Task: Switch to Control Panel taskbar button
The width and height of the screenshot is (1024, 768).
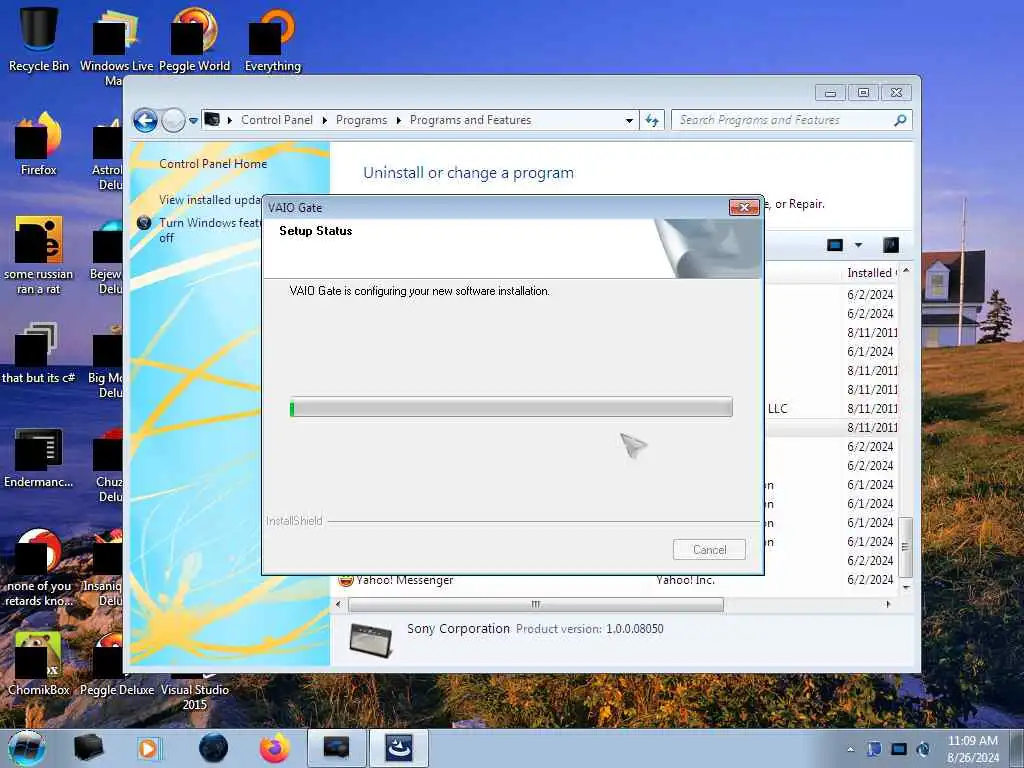Action: pyautogui.click(x=336, y=748)
